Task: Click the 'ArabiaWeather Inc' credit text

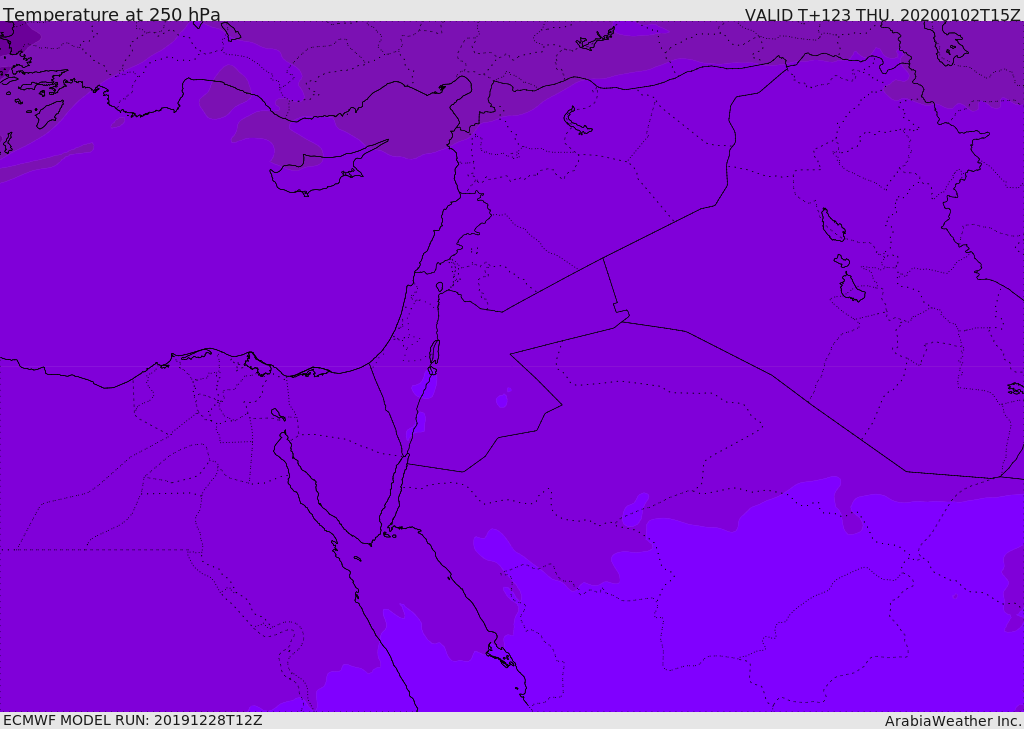Action: 952,721
